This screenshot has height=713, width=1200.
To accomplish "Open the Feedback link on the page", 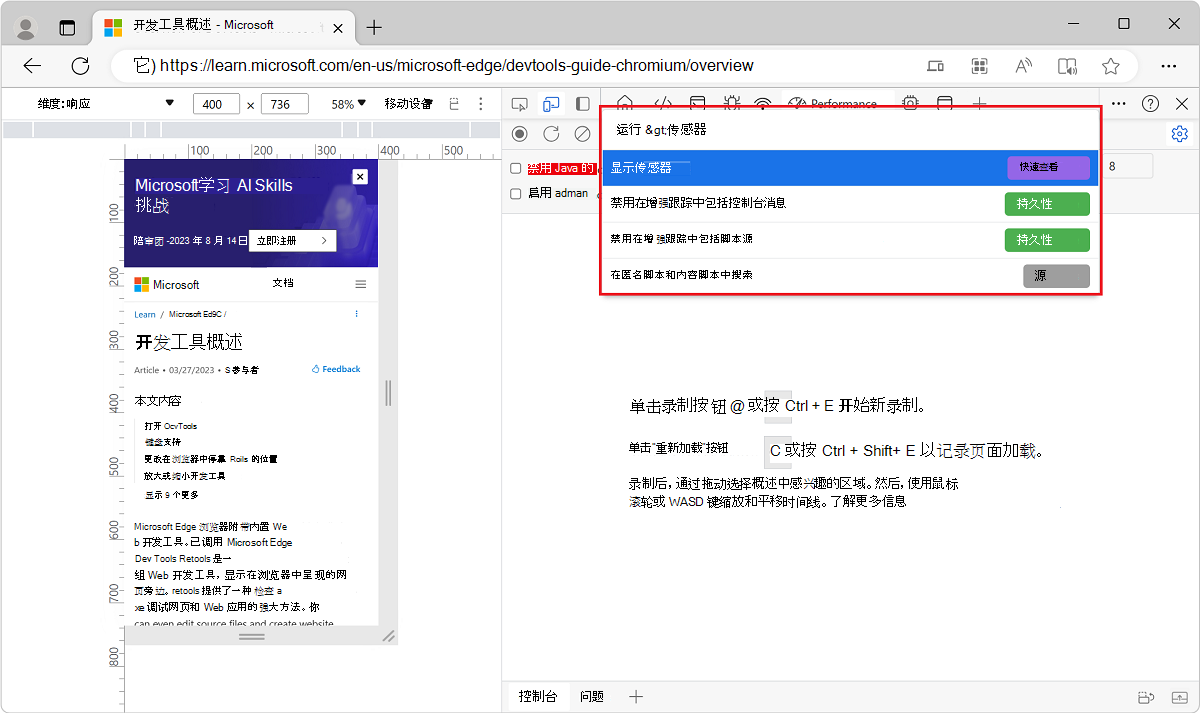I will point(336,368).
